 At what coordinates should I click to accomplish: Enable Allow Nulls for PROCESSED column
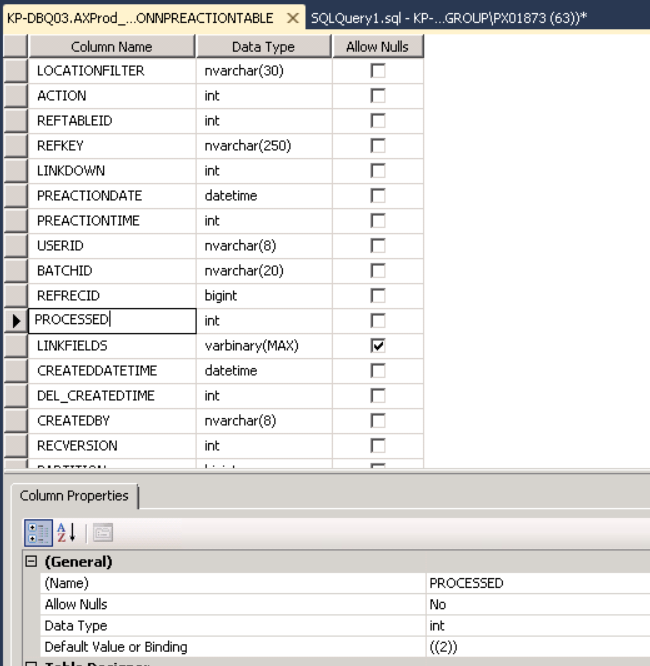(378, 321)
